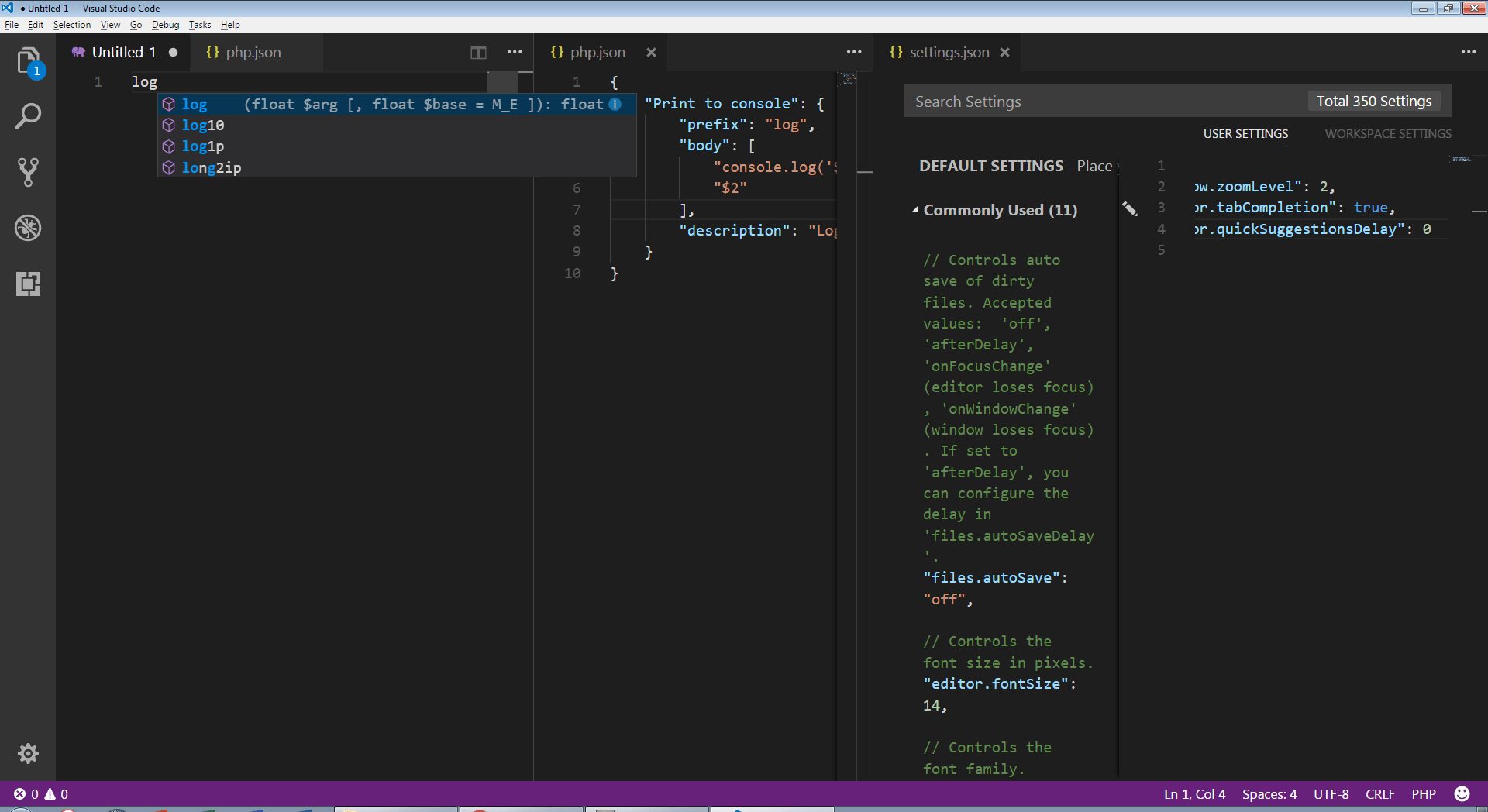Open the Selection menu
This screenshot has width=1488, height=812.
72,25
